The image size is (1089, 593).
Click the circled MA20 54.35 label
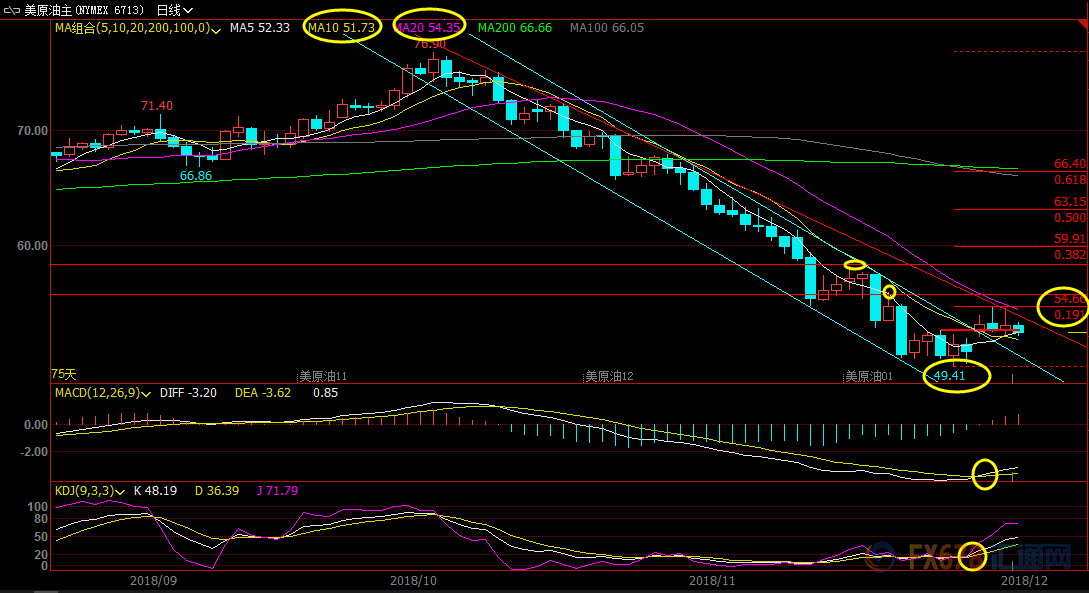[429, 28]
